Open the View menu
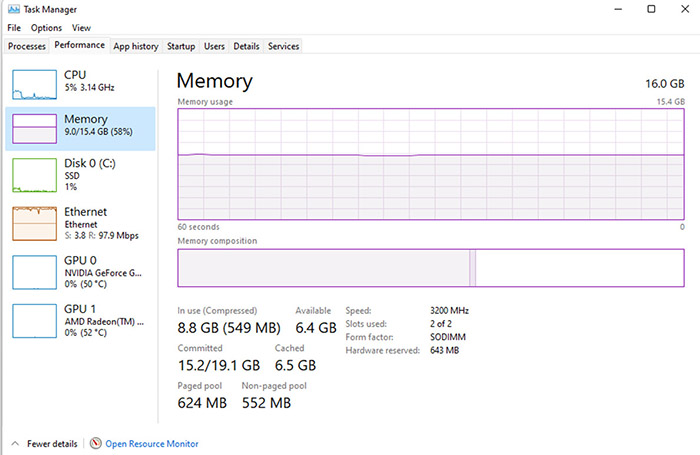Viewport: 700px width, 455px height. [x=81, y=28]
